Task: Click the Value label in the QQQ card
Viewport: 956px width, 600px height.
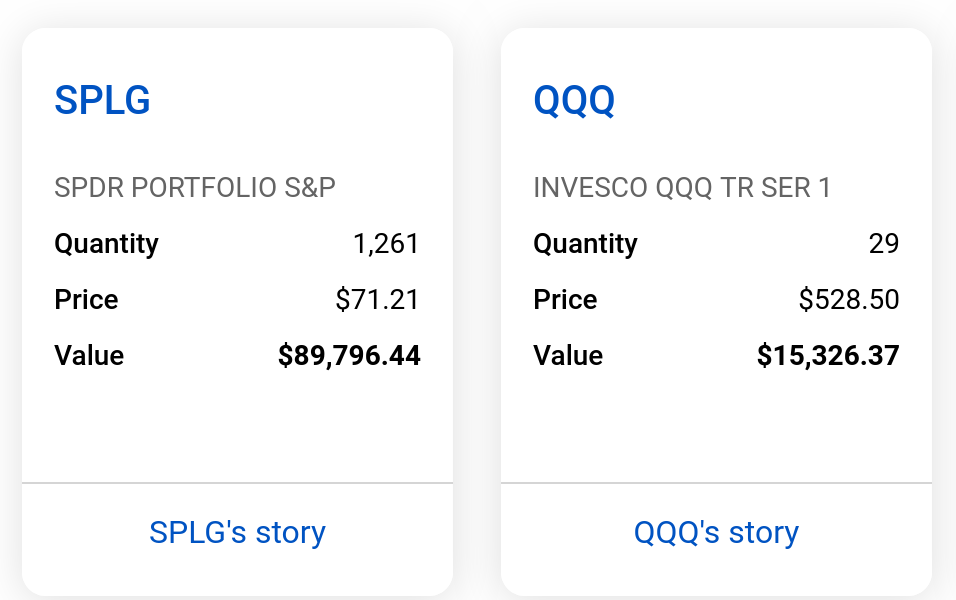Action: [x=568, y=356]
